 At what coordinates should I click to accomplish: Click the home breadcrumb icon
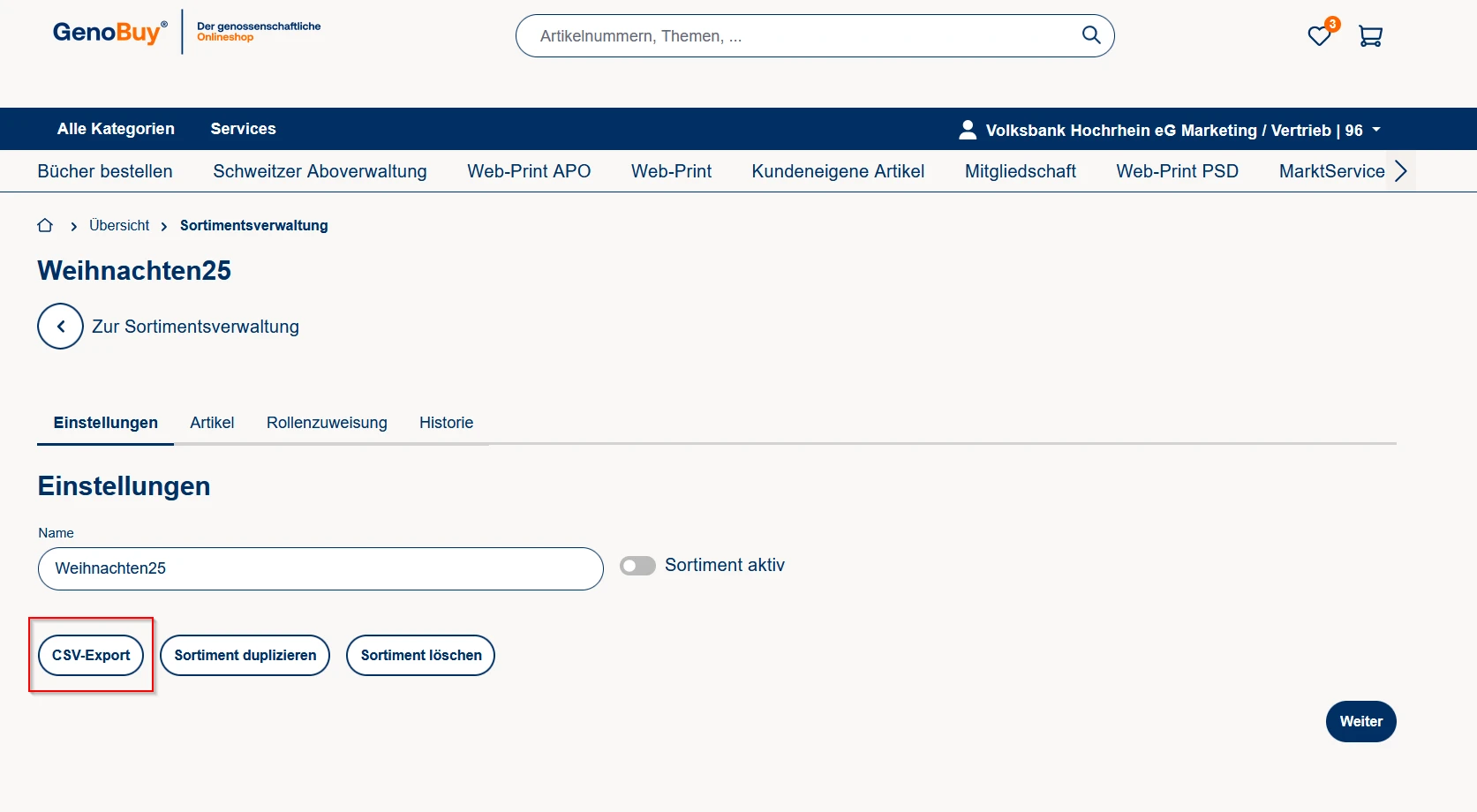coord(45,226)
